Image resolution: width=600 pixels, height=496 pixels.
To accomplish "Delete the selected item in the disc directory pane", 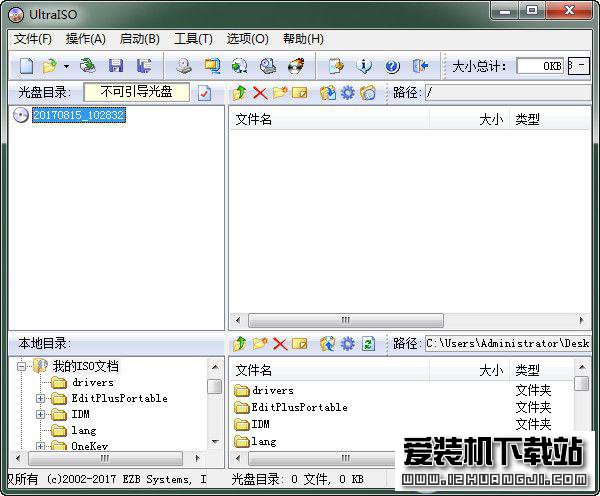I will pyautogui.click(x=260, y=93).
